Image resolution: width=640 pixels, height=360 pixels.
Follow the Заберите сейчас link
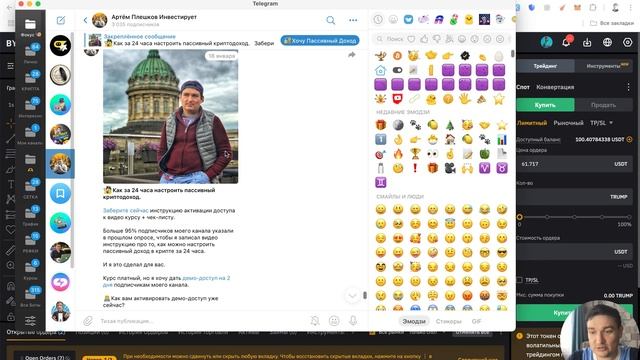125,211
